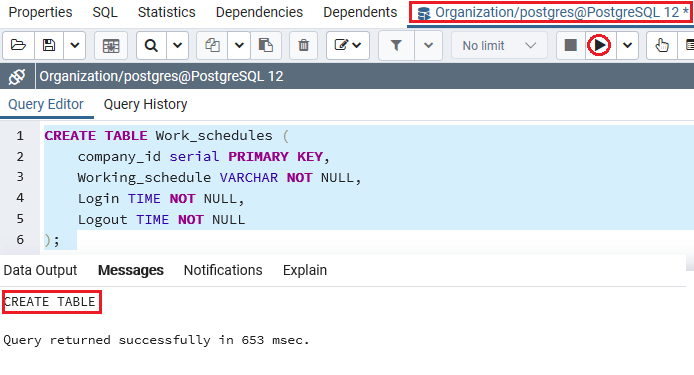Switch to Query Editor tab
Viewport: 694px width, 375px height.
[46, 104]
